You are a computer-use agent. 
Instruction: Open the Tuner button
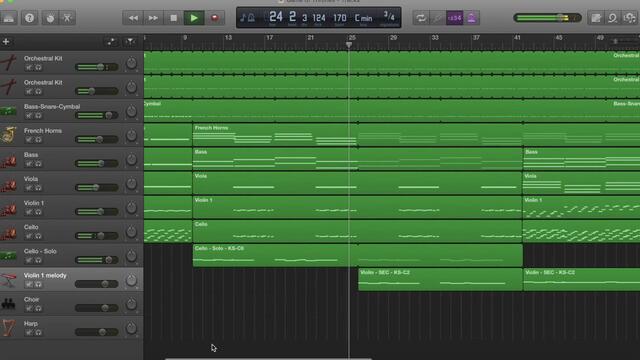[x=438, y=18]
